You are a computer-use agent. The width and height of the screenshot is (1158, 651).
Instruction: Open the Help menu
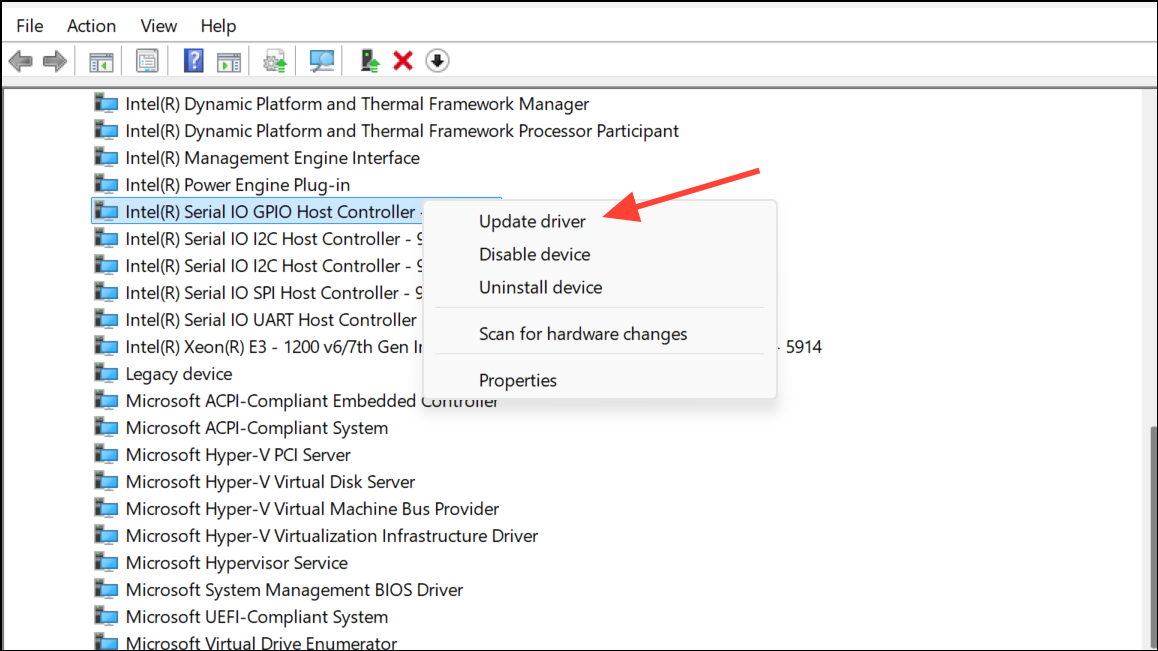tap(219, 26)
